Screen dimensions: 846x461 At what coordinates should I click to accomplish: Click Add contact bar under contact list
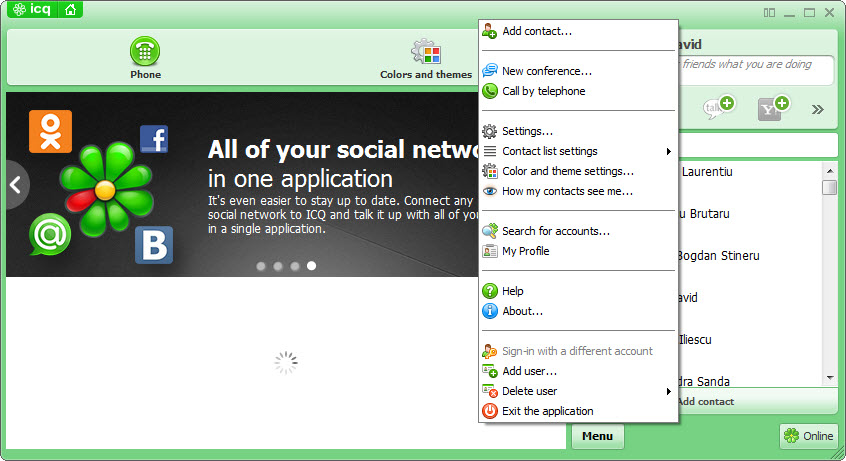click(758, 401)
